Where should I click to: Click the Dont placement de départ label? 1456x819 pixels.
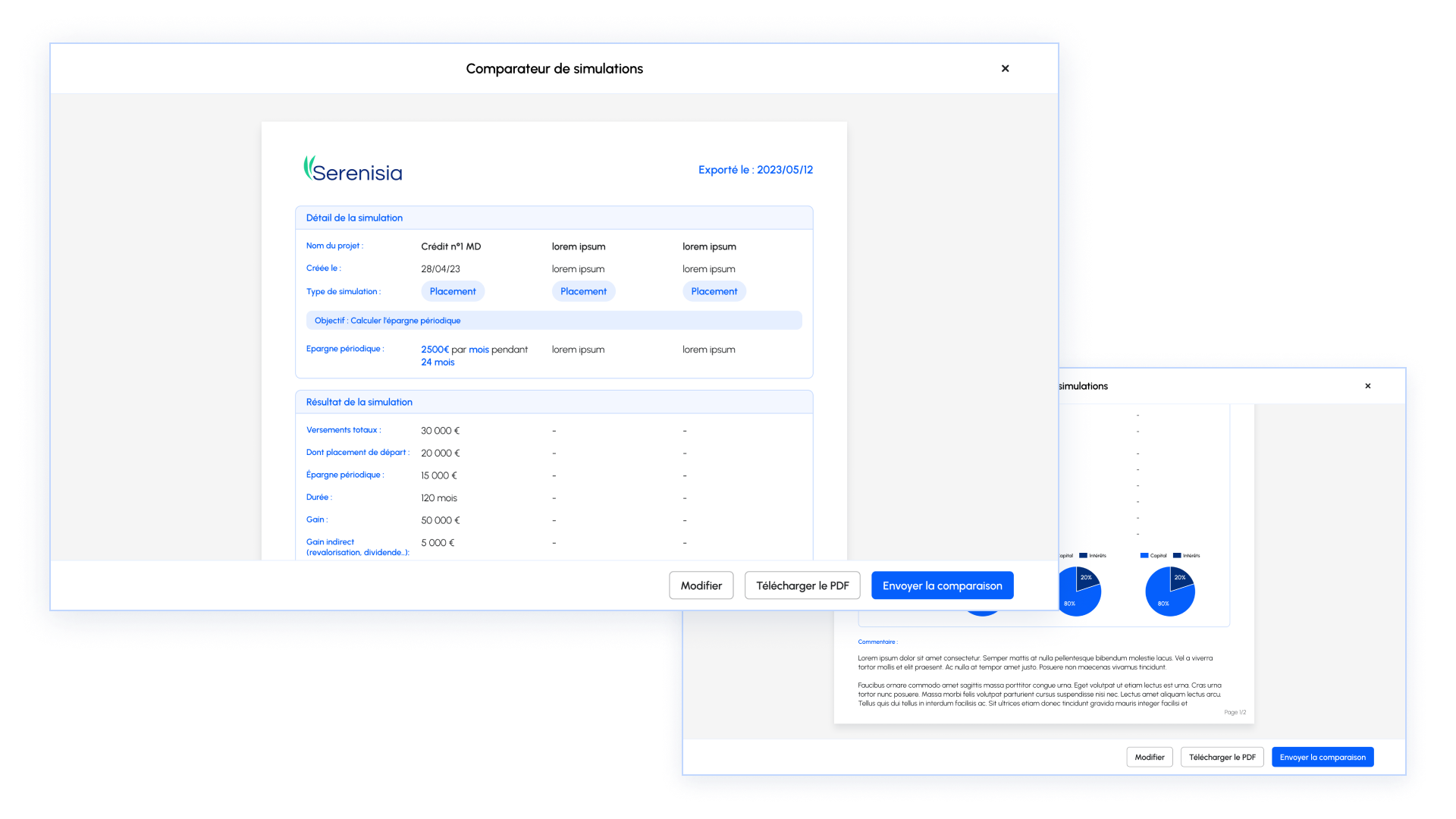click(357, 453)
